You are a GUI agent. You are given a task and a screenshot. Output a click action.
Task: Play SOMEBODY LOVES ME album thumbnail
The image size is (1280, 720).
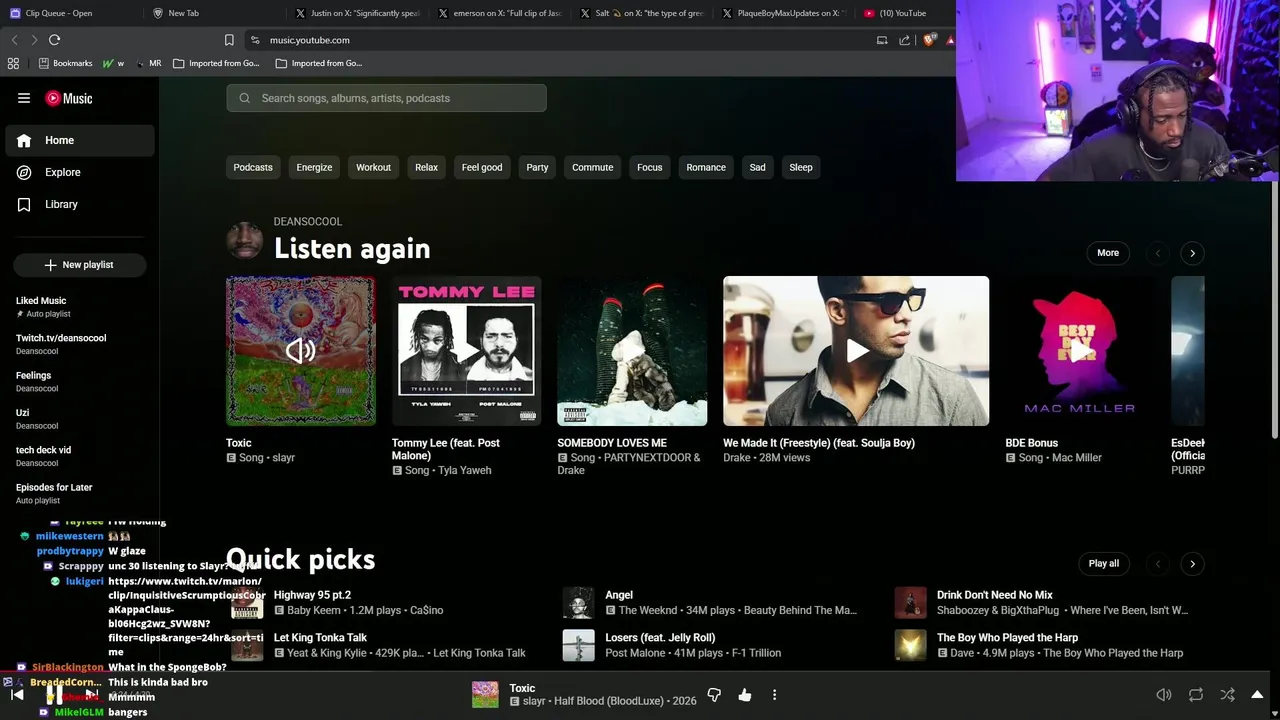632,351
